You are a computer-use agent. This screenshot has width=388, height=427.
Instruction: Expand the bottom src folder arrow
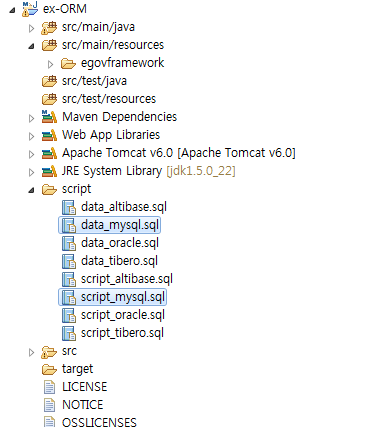[31, 352]
